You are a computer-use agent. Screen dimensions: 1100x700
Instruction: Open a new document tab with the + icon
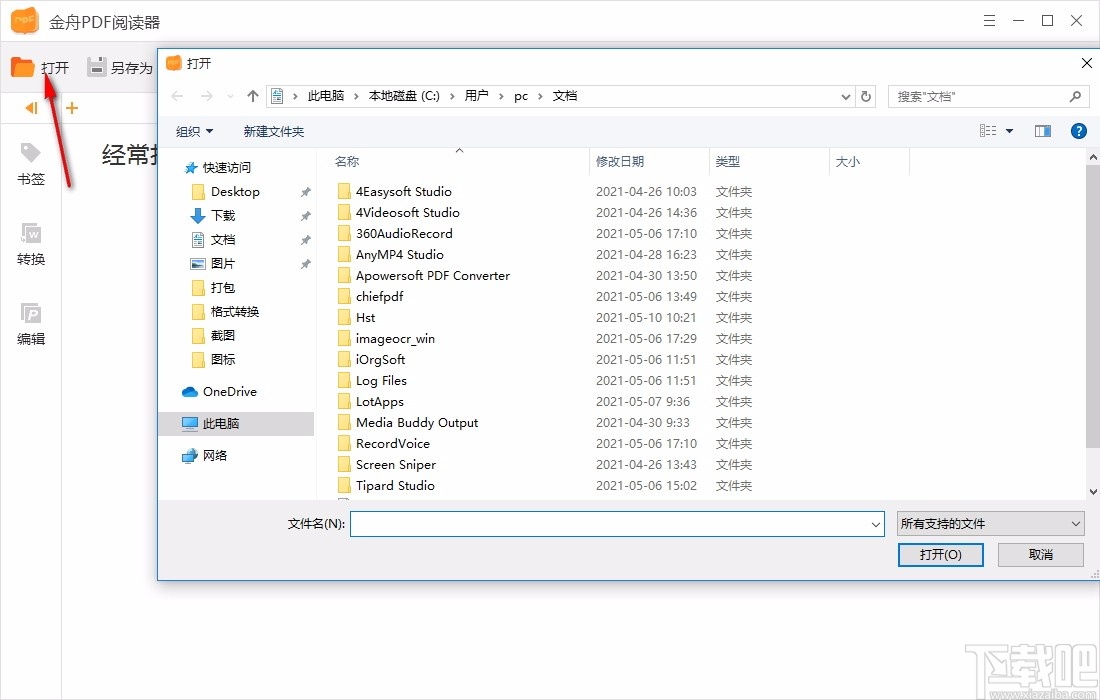(x=71, y=107)
